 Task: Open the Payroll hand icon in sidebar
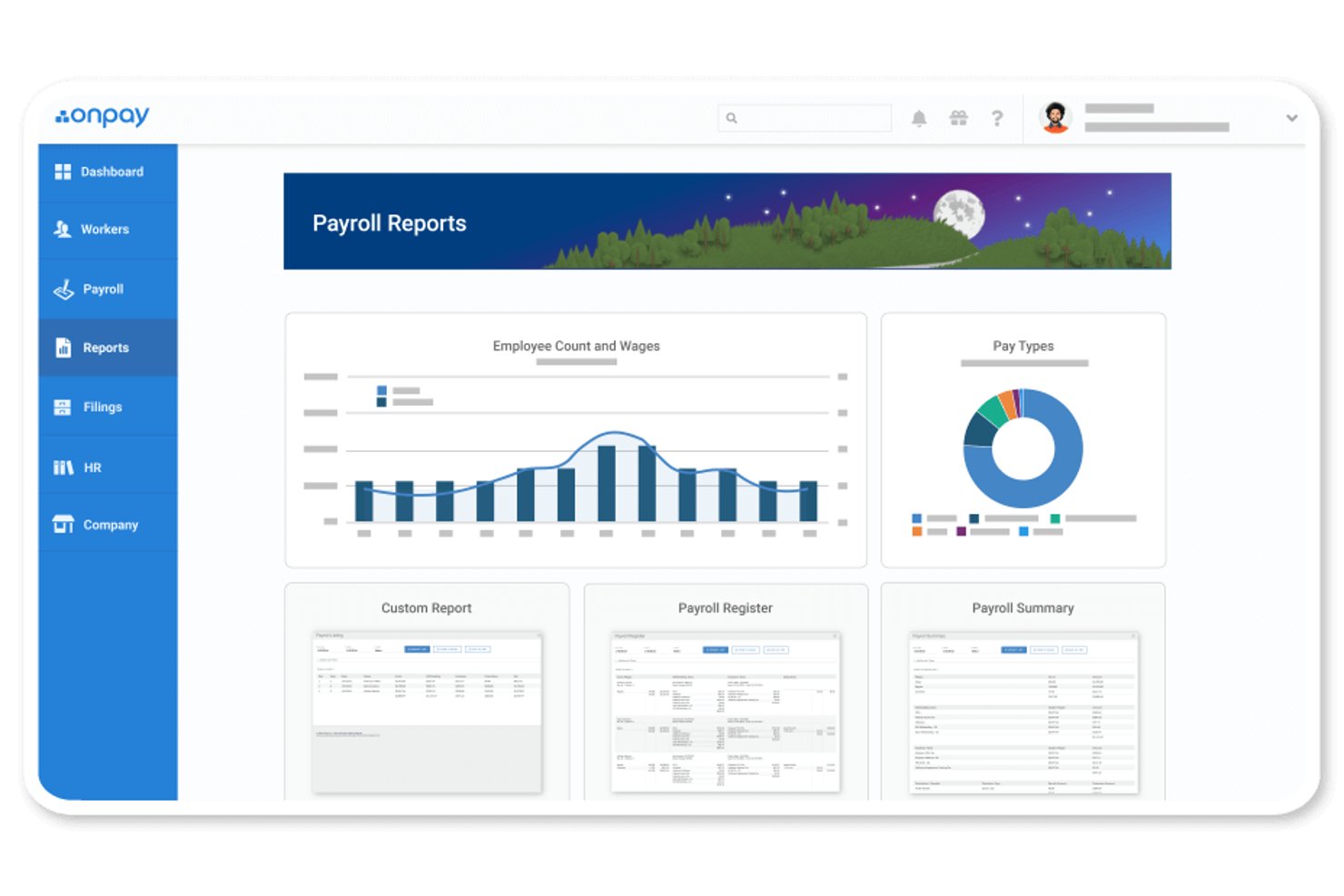click(x=64, y=290)
